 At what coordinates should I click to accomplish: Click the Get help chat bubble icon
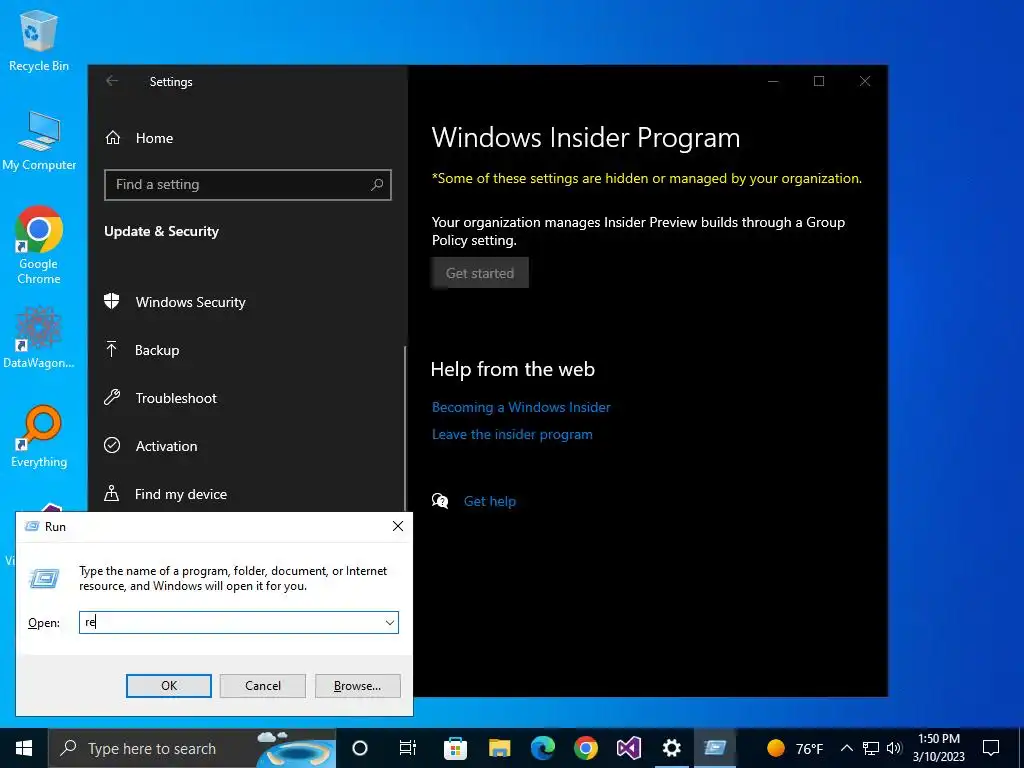tap(440, 501)
